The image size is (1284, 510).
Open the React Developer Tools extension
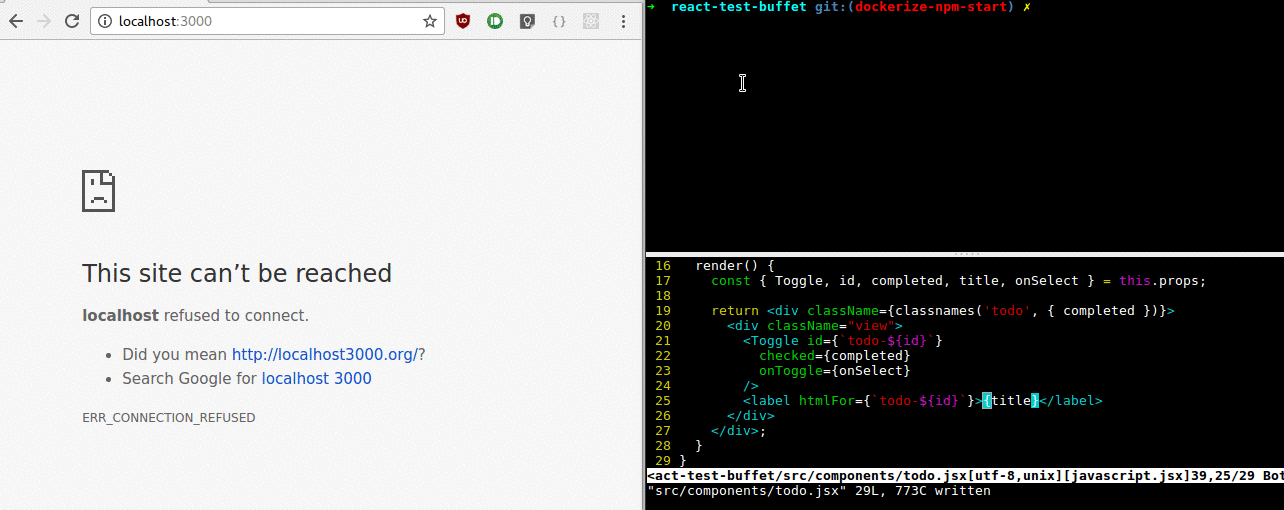pos(591,21)
